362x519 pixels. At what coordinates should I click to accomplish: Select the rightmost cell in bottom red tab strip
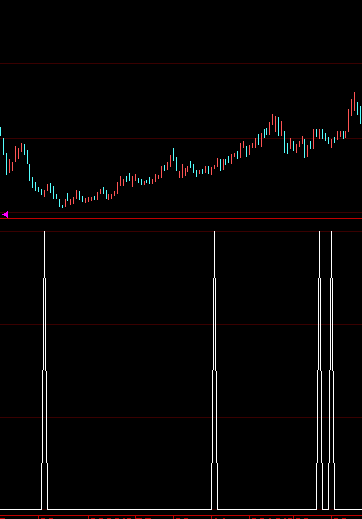click(347, 517)
